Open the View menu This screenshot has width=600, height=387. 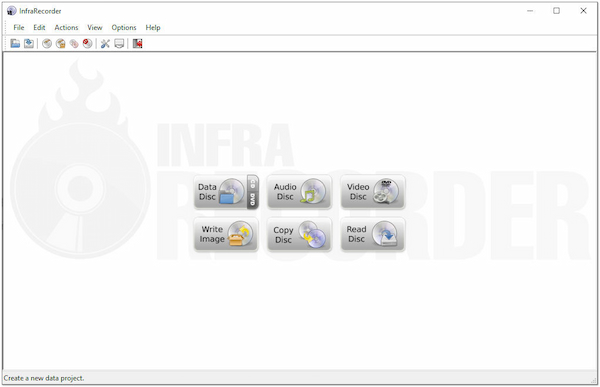tap(95, 28)
